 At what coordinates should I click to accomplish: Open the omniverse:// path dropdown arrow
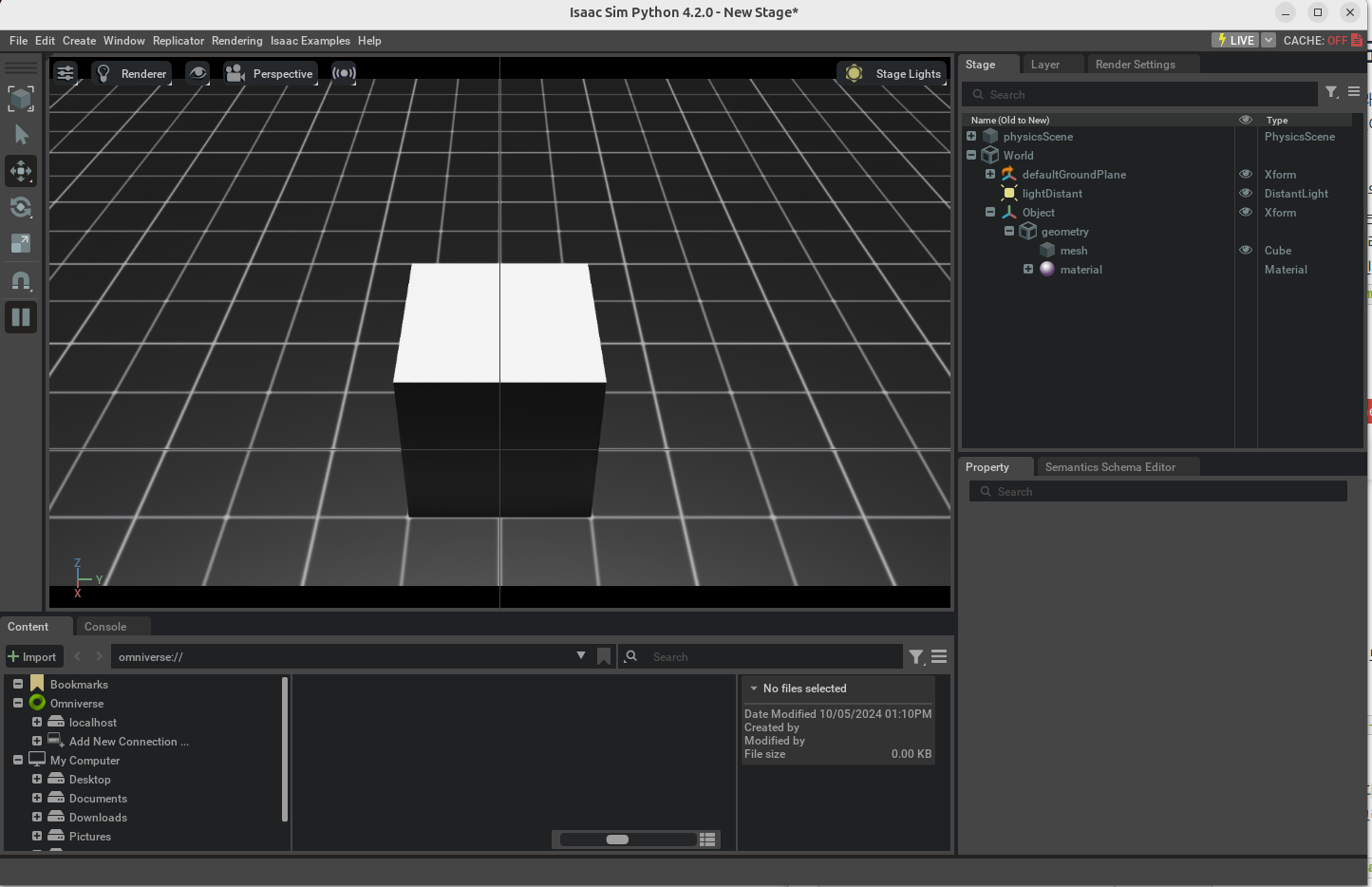581,656
